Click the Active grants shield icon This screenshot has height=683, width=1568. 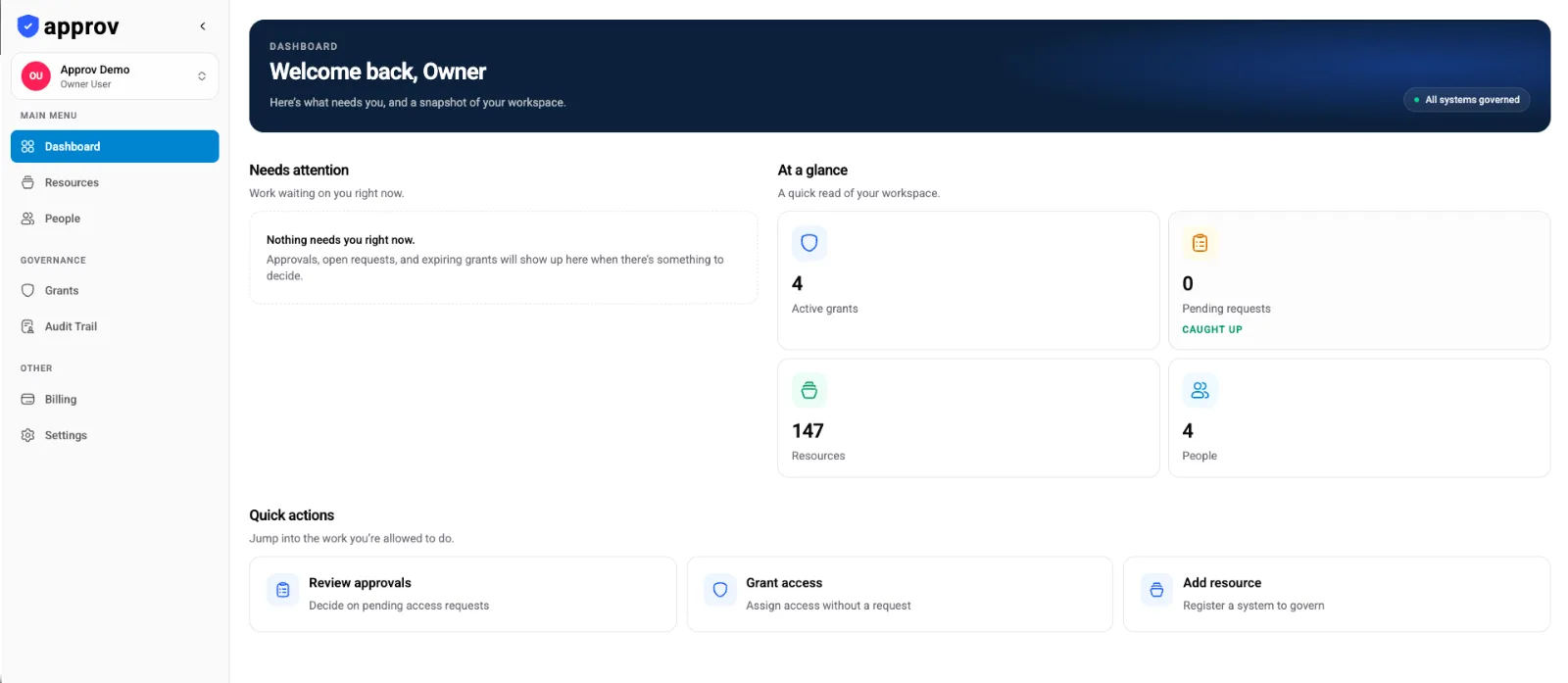pos(809,243)
